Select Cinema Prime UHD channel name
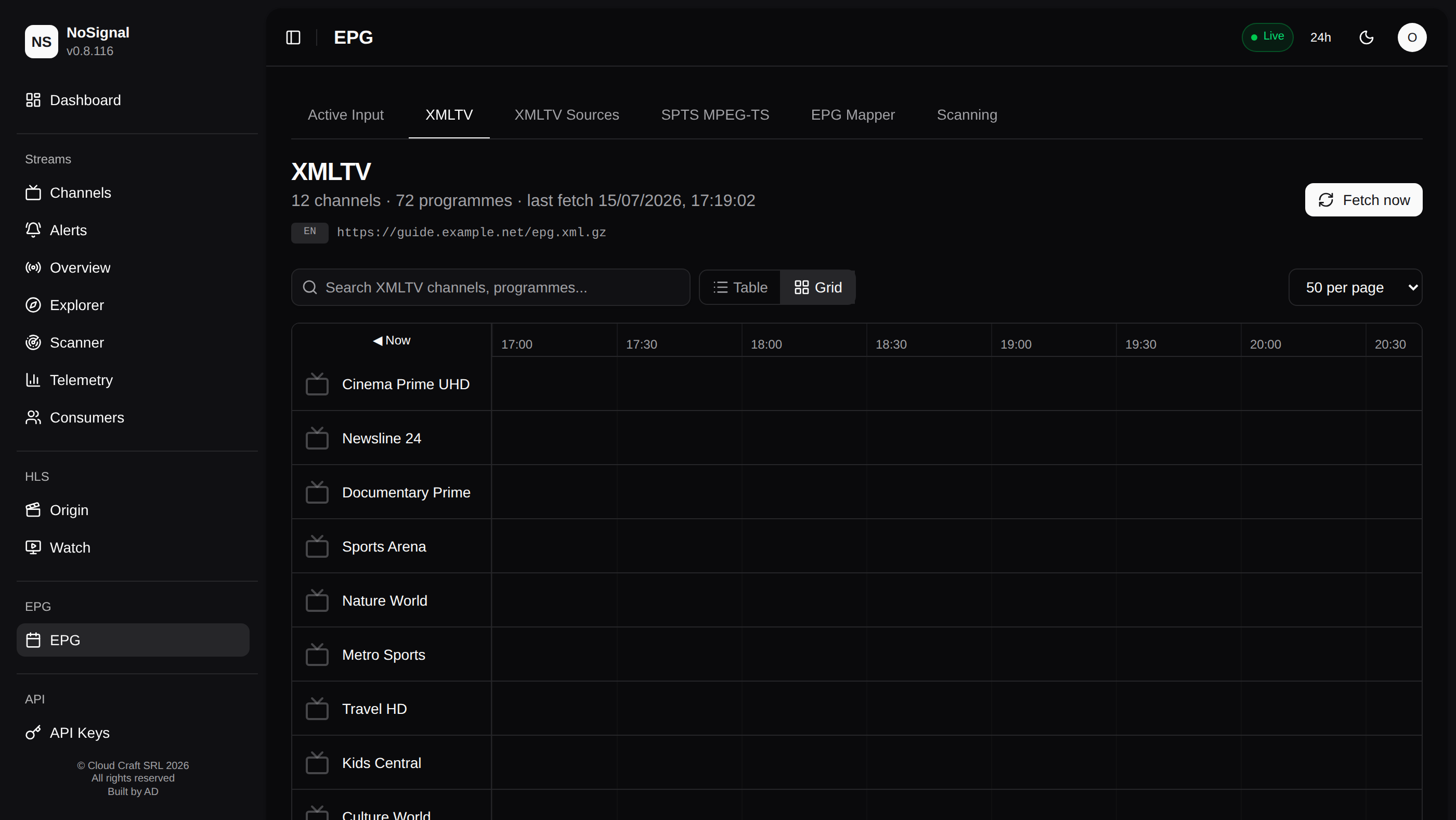The width and height of the screenshot is (1456, 820). [406, 384]
